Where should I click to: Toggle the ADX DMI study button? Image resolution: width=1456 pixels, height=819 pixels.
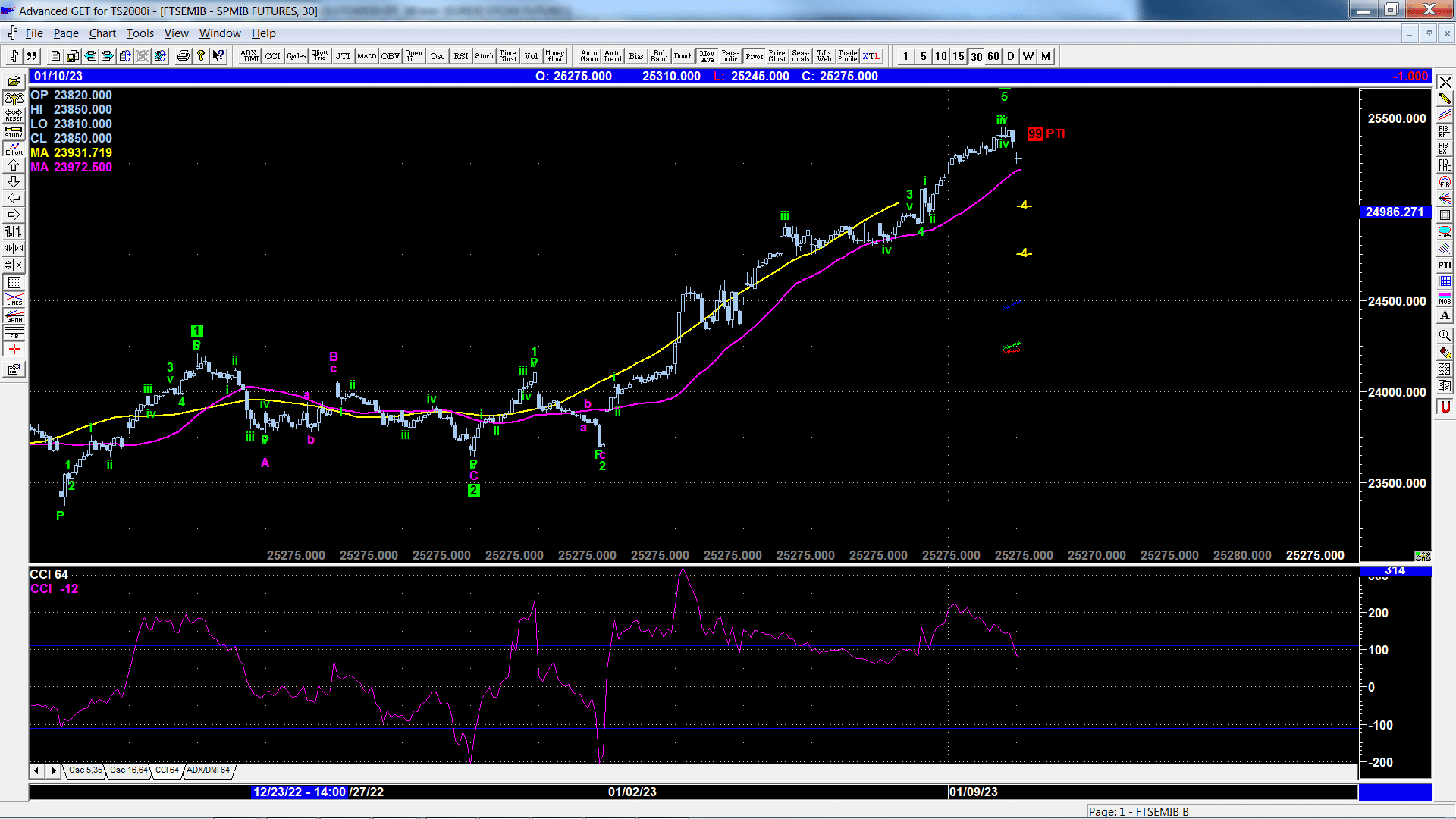(249, 56)
